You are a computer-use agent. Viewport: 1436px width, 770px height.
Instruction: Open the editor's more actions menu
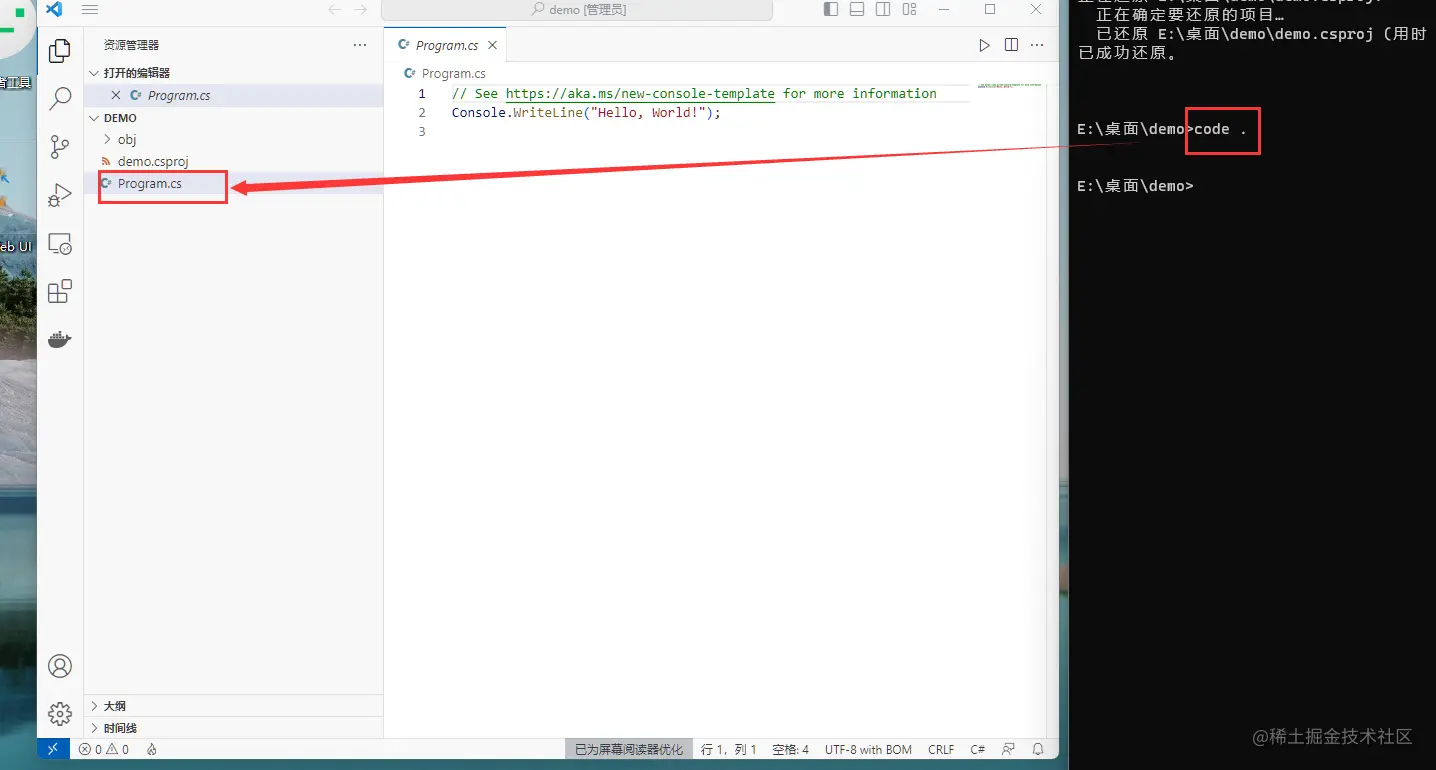1037,45
